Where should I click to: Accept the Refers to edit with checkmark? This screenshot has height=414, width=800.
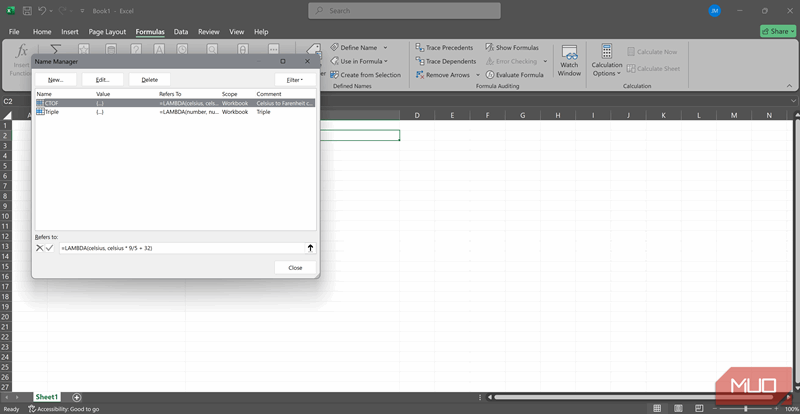click(x=50, y=247)
